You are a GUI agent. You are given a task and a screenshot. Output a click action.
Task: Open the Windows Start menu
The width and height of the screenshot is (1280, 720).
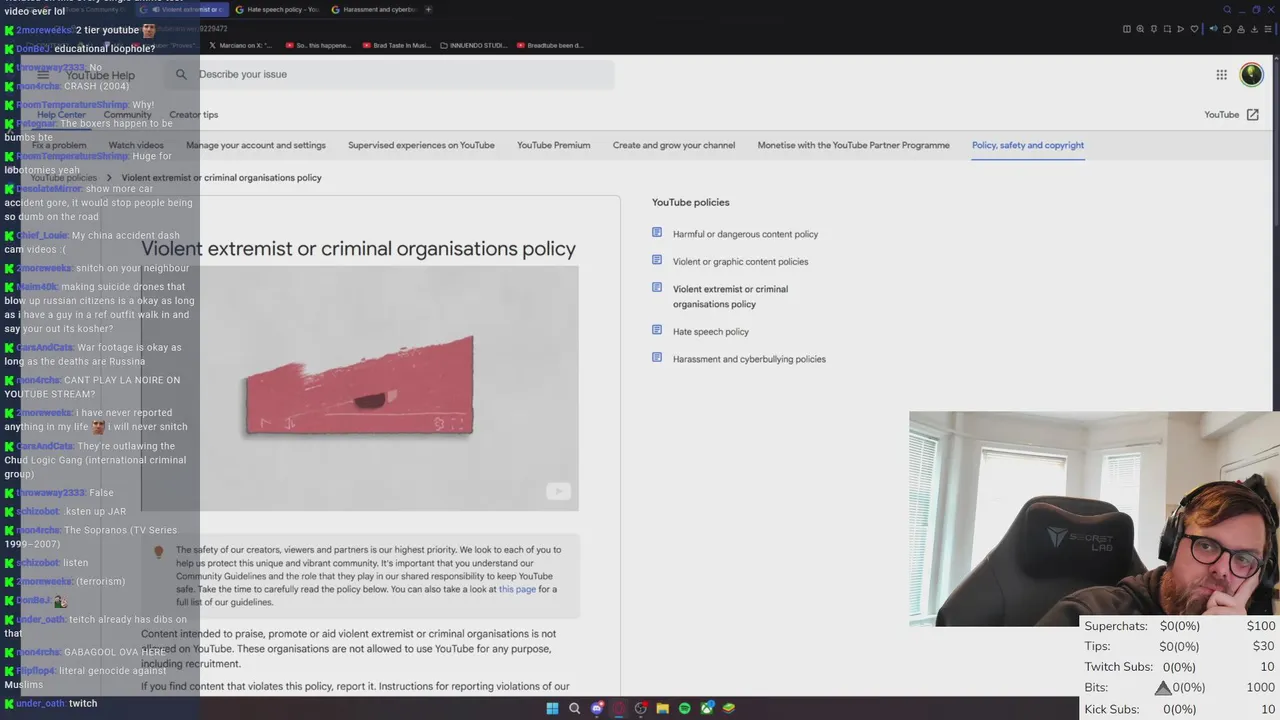(552, 708)
